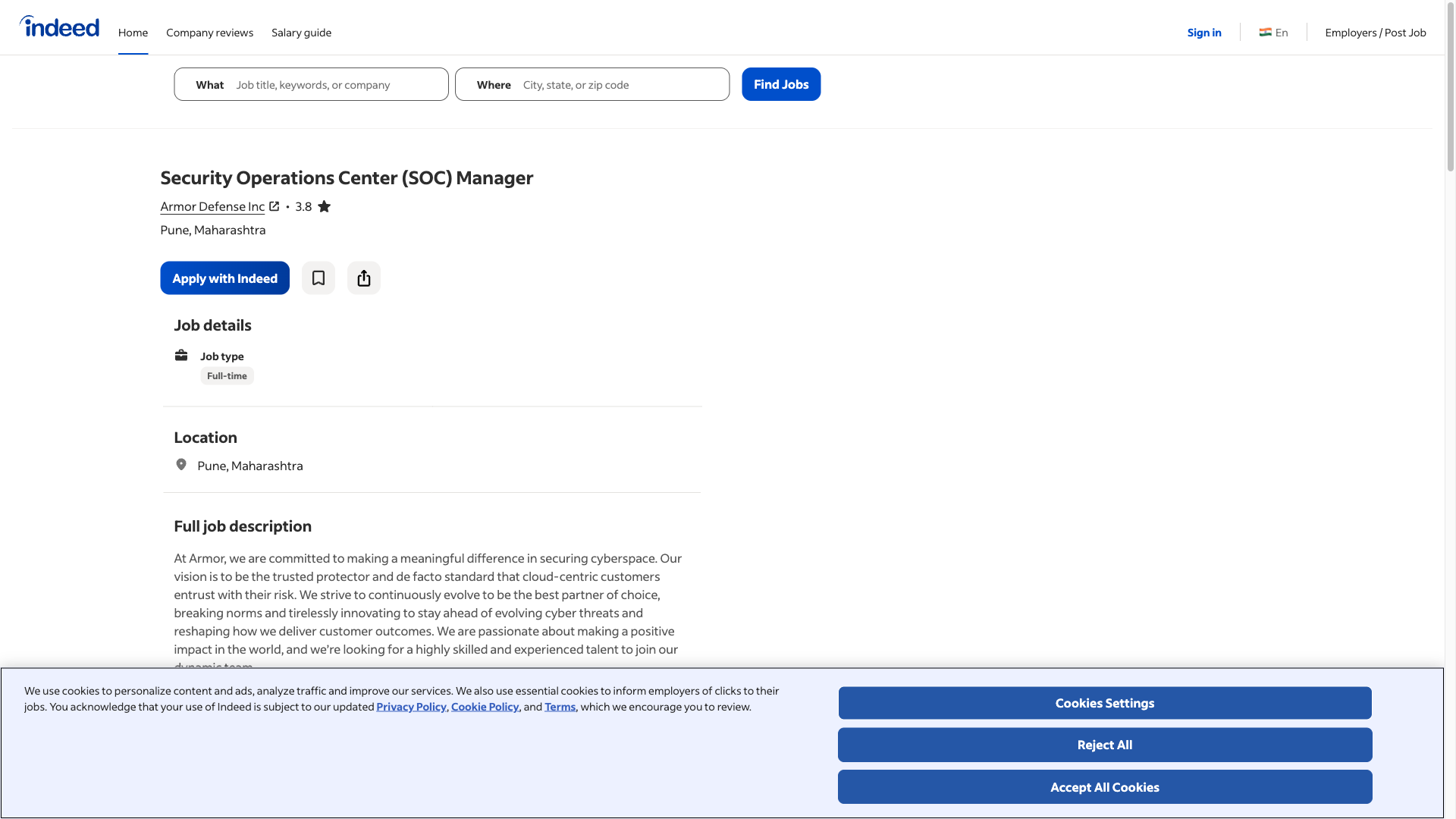
Task: Click Accept All Cookies
Action: [x=1105, y=787]
